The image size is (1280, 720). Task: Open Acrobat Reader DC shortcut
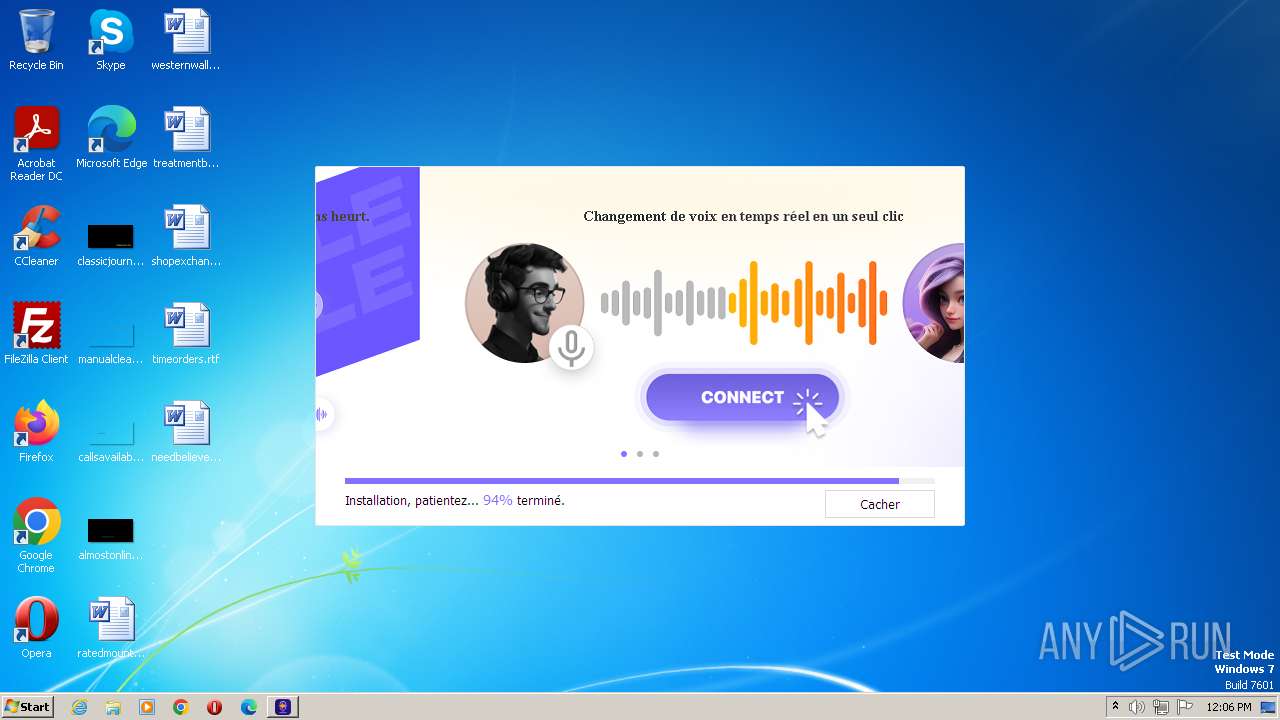pyautogui.click(x=36, y=143)
